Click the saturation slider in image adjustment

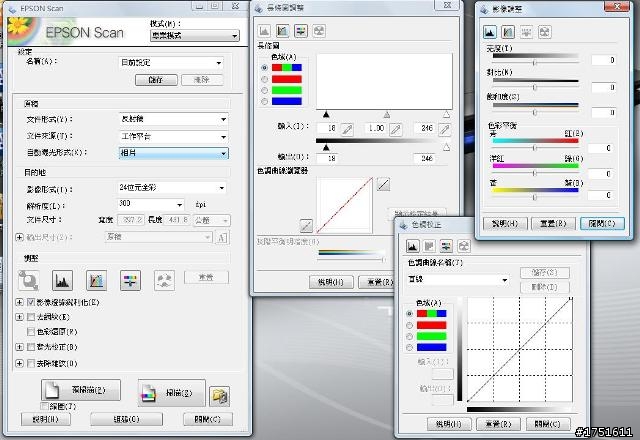pos(536,112)
